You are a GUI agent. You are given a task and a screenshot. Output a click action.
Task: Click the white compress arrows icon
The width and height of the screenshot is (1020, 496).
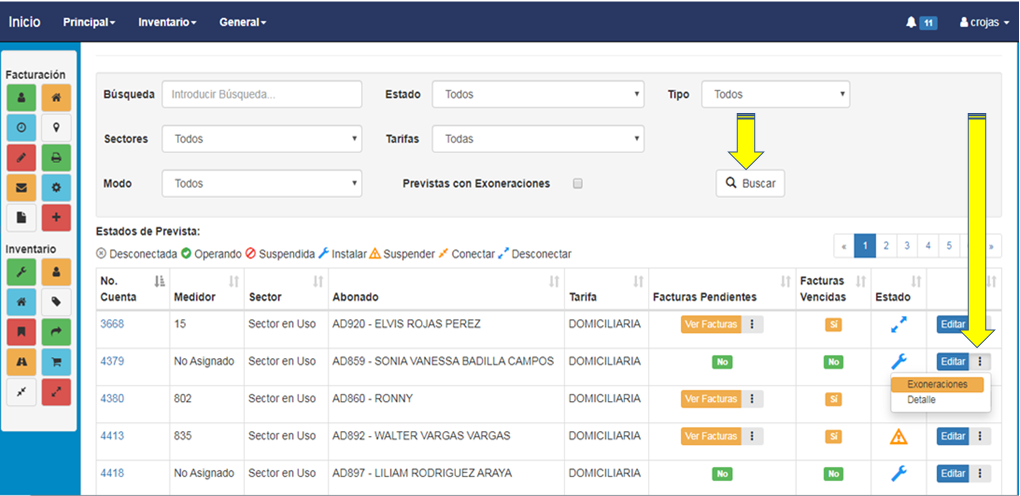[x=21, y=393]
